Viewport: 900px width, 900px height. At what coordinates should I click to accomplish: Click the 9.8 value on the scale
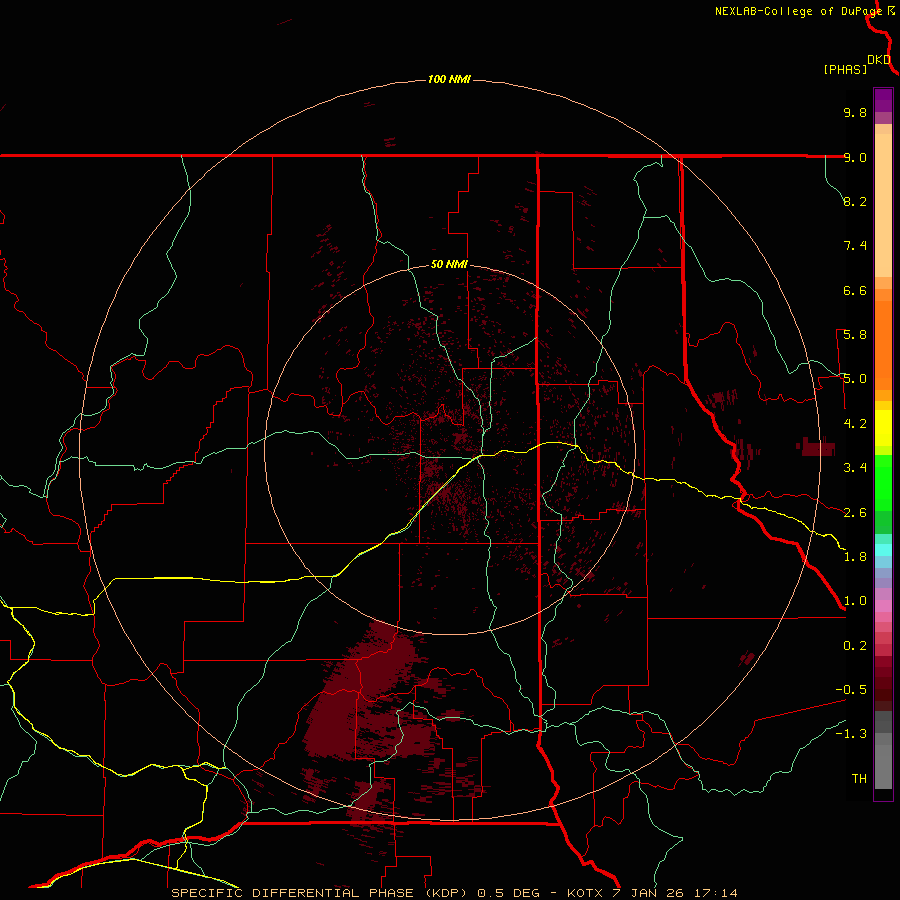(x=855, y=112)
